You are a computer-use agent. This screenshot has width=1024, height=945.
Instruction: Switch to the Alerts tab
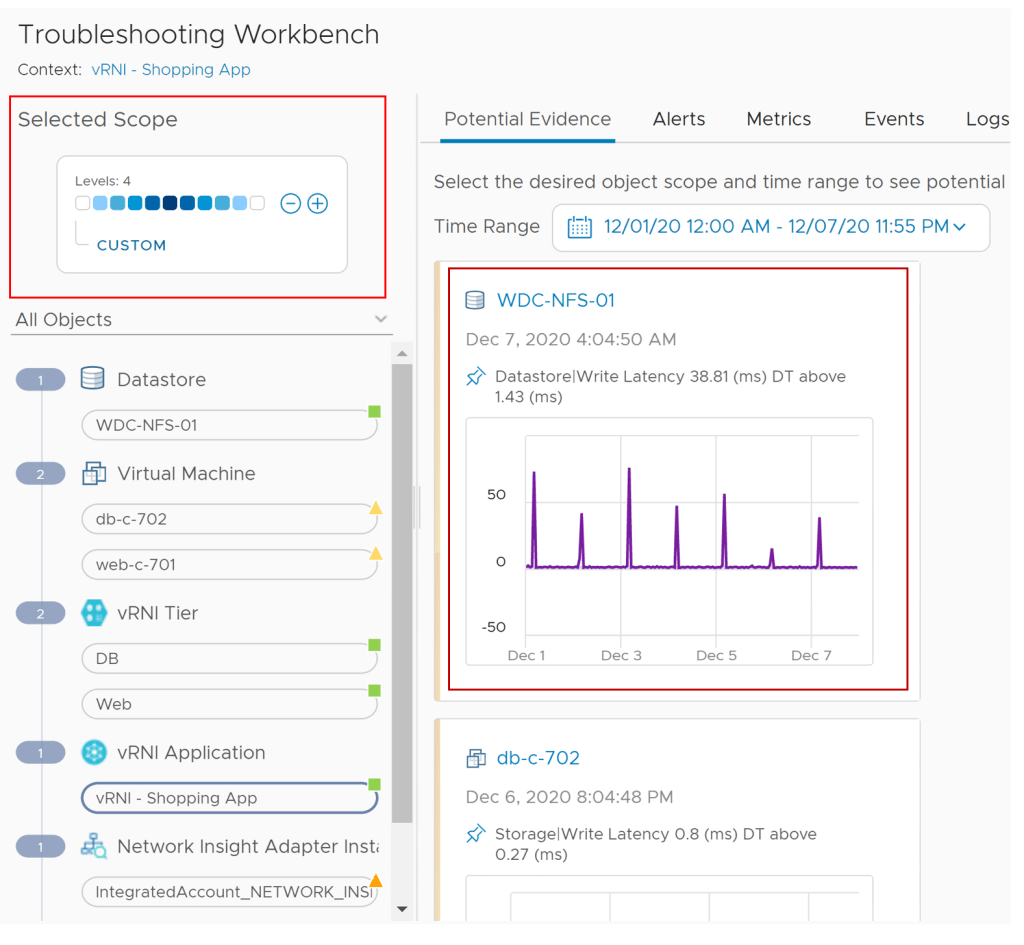[x=679, y=119]
